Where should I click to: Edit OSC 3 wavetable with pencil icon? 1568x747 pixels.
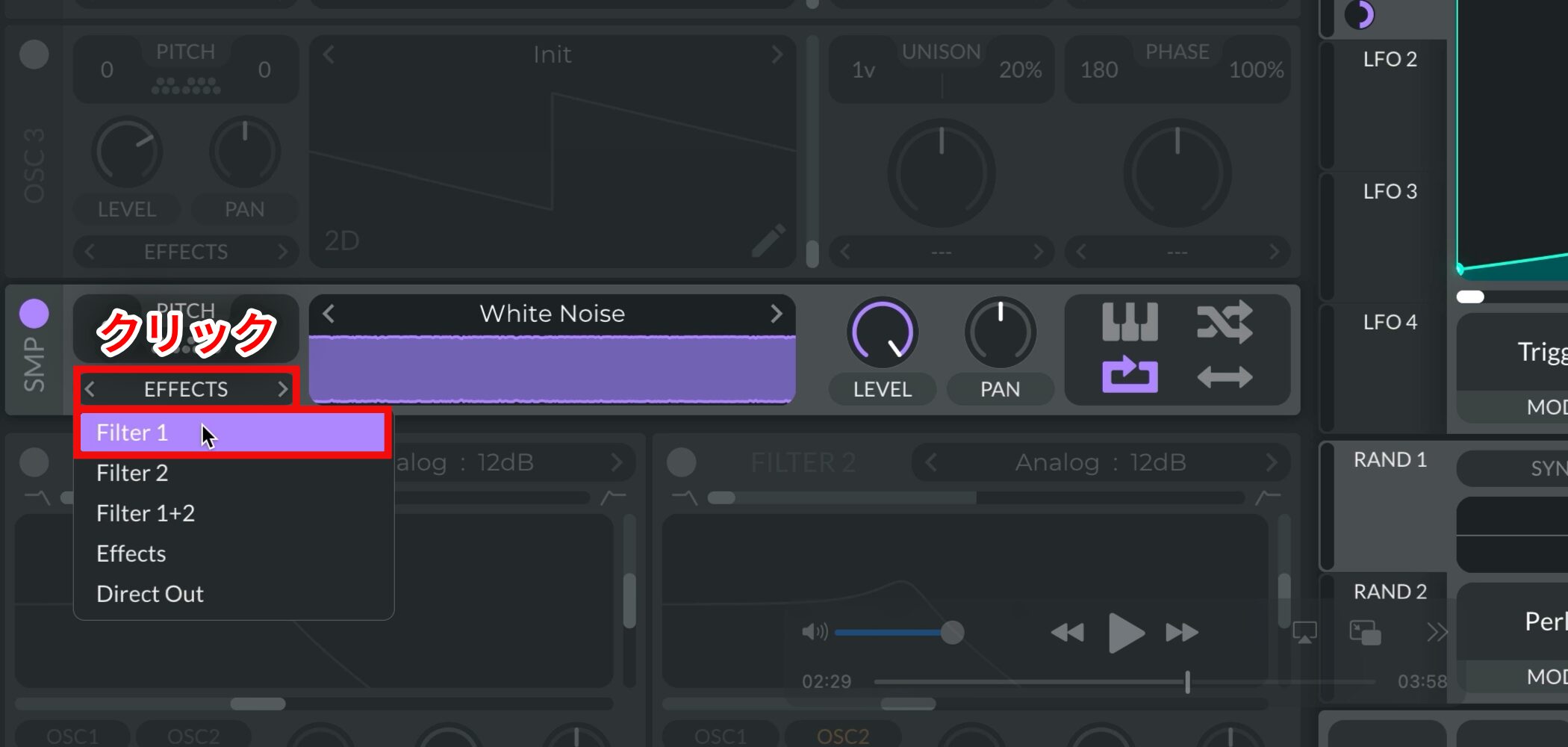(x=768, y=241)
